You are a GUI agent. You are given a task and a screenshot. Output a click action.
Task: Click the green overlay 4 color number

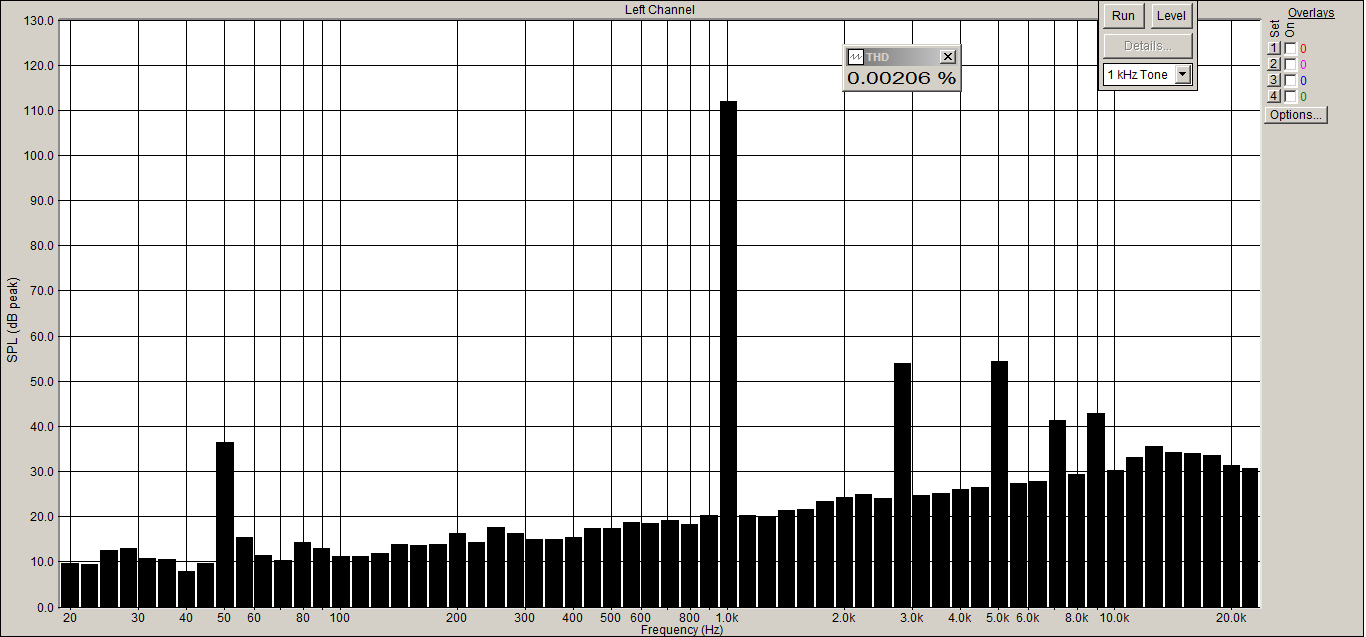tap(1303, 96)
